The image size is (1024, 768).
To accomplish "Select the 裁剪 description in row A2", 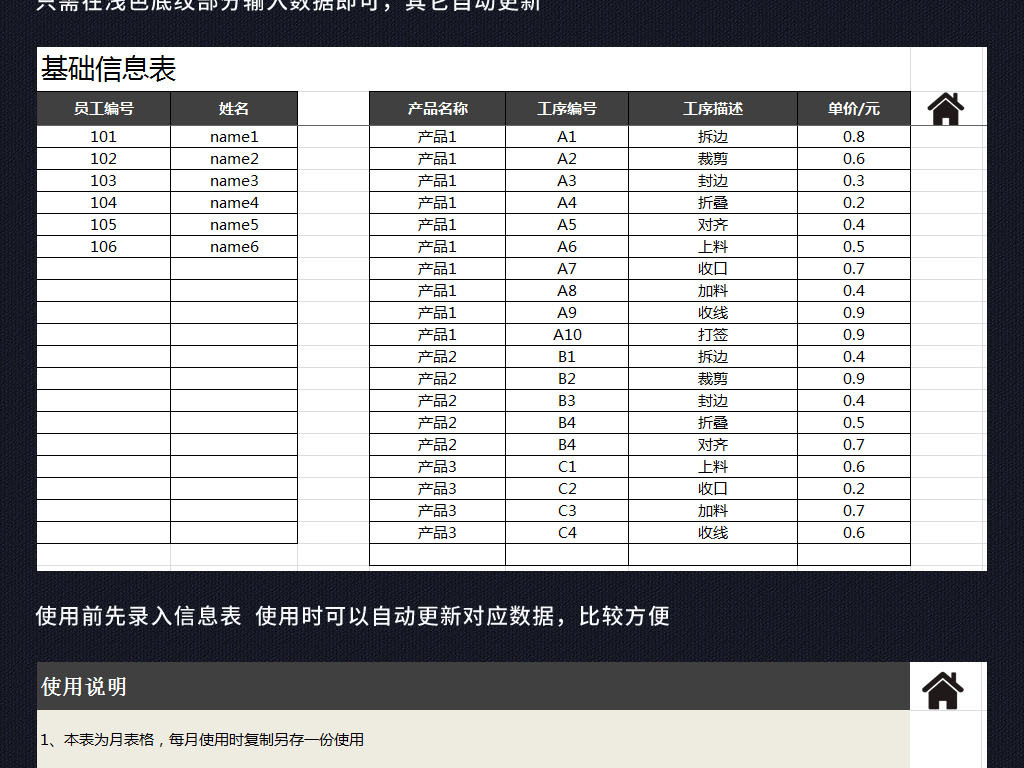I will click(x=712, y=159).
